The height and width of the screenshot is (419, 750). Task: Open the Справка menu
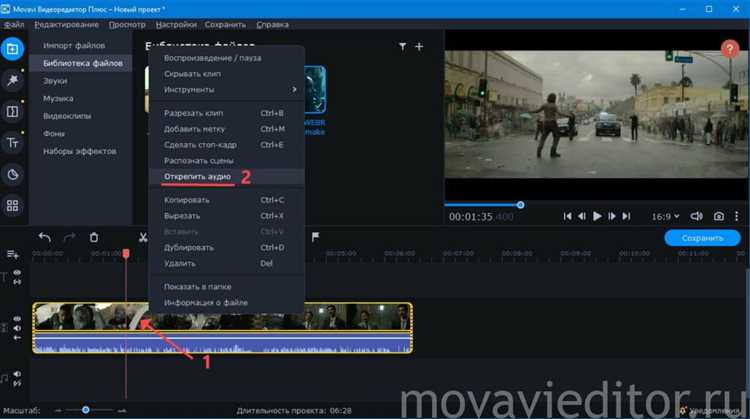[x=272, y=24]
